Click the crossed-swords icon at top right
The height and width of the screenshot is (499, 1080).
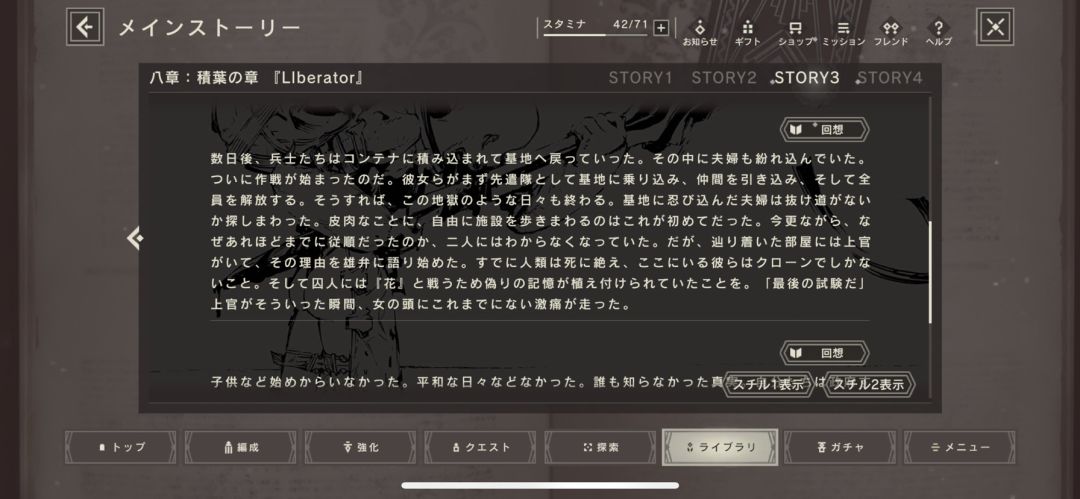(995, 27)
